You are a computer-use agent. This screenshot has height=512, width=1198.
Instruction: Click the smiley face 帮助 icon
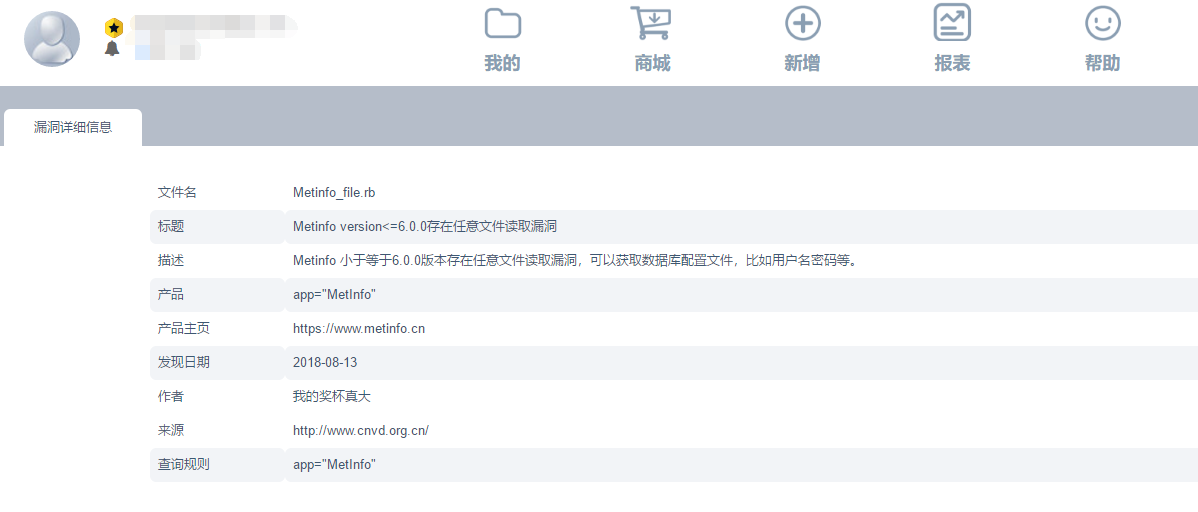click(1102, 23)
